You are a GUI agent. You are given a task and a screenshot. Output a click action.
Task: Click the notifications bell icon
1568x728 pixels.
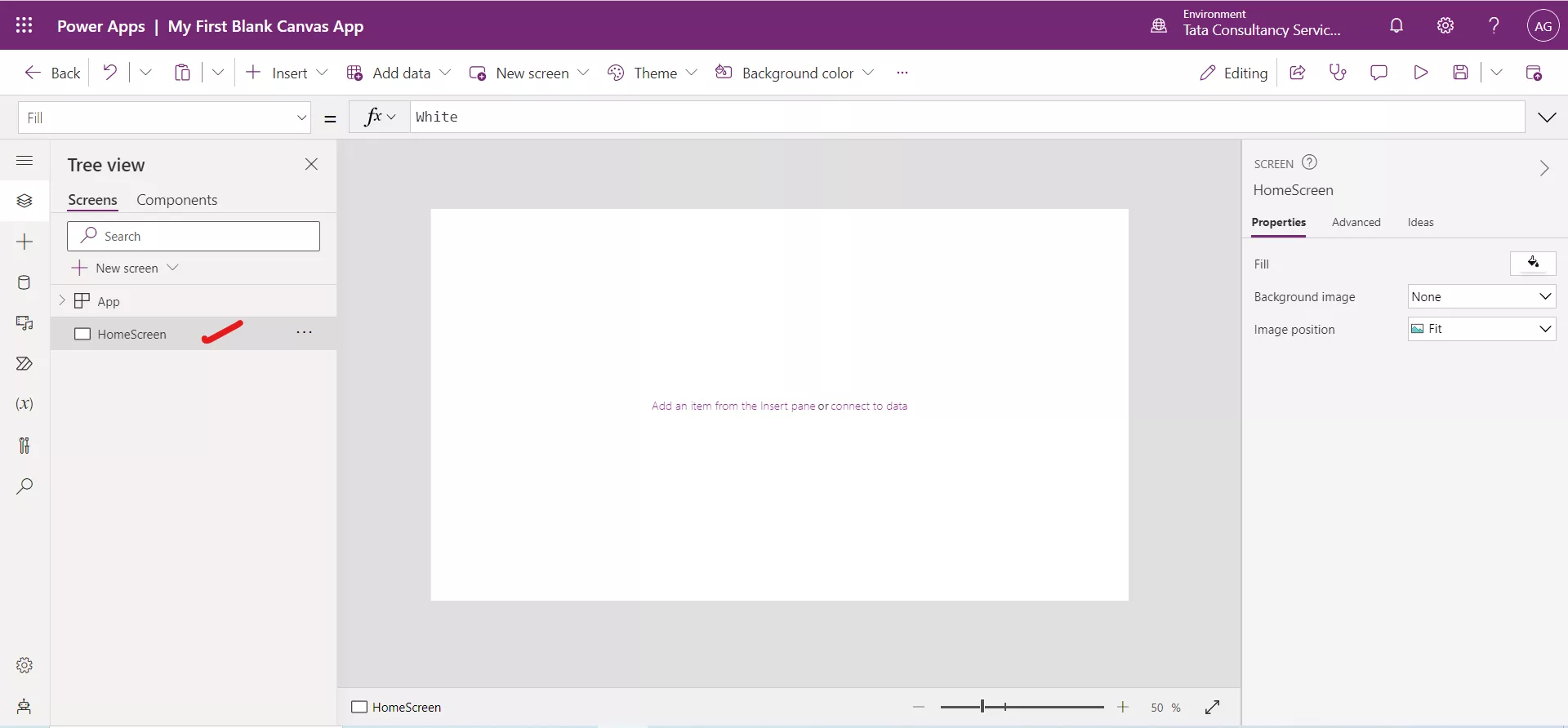1396,25
